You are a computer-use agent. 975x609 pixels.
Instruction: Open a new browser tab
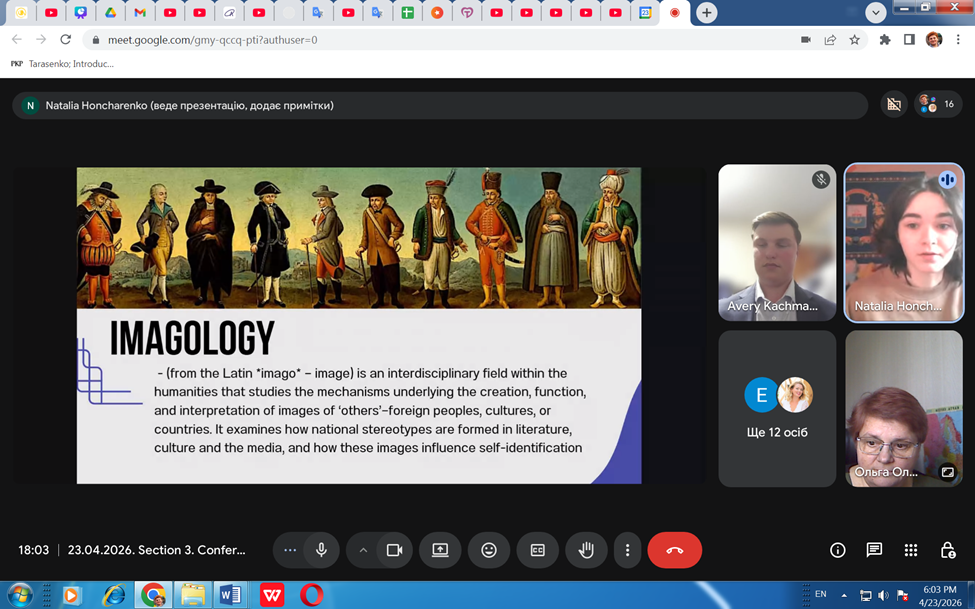pos(706,12)
